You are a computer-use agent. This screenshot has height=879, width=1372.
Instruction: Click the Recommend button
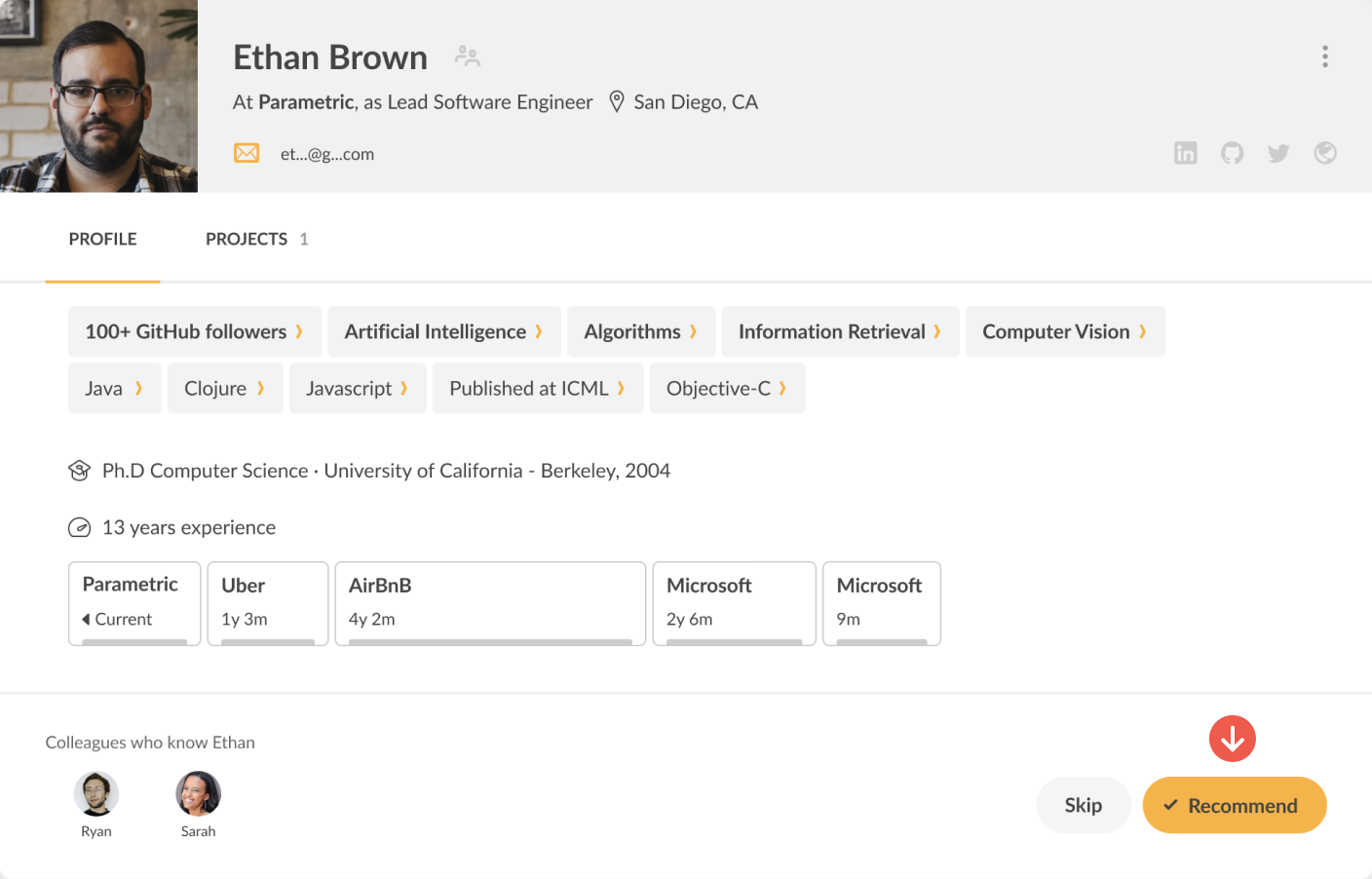1235,805
